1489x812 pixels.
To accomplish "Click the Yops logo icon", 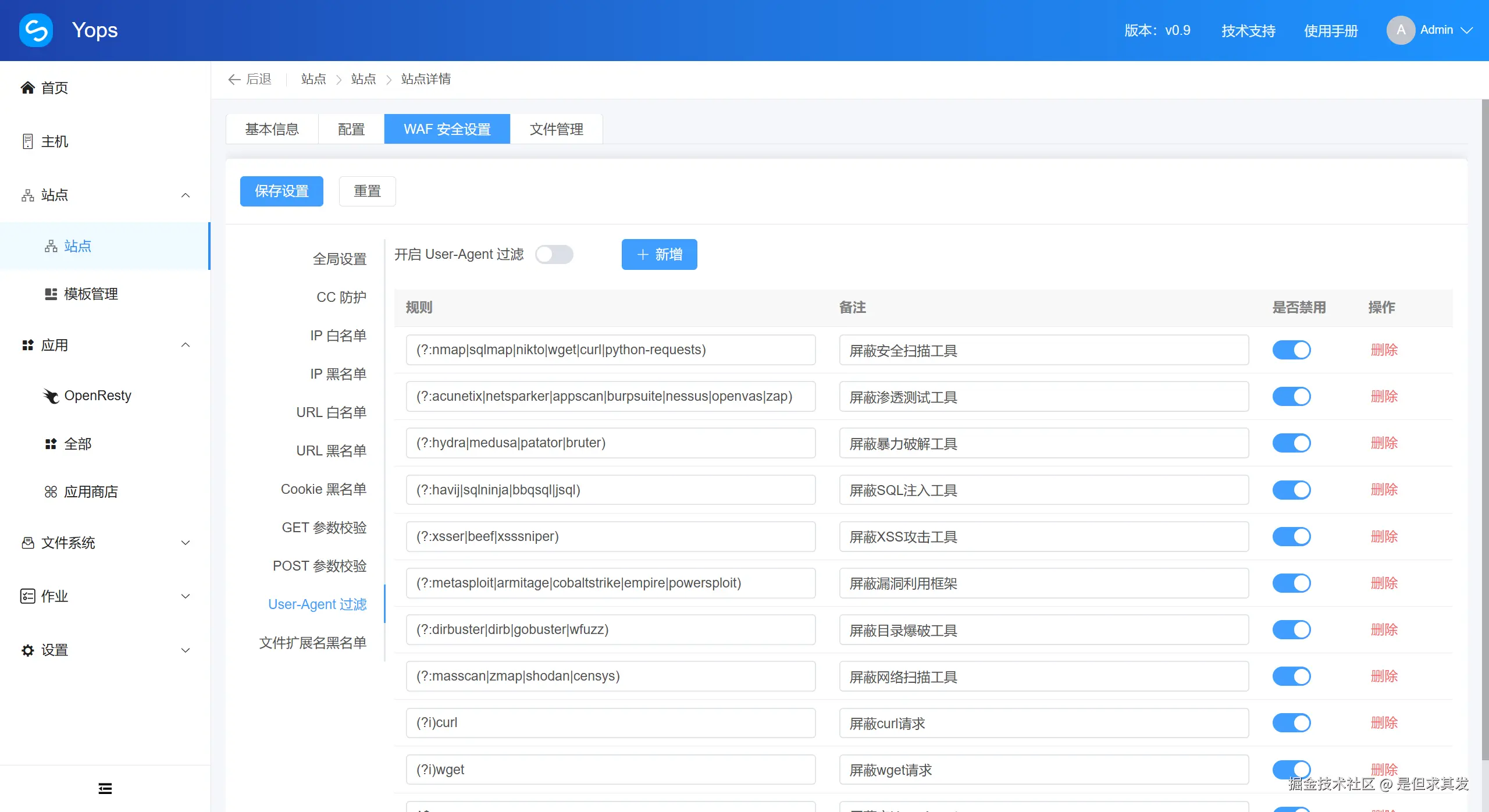I will 36,30.
